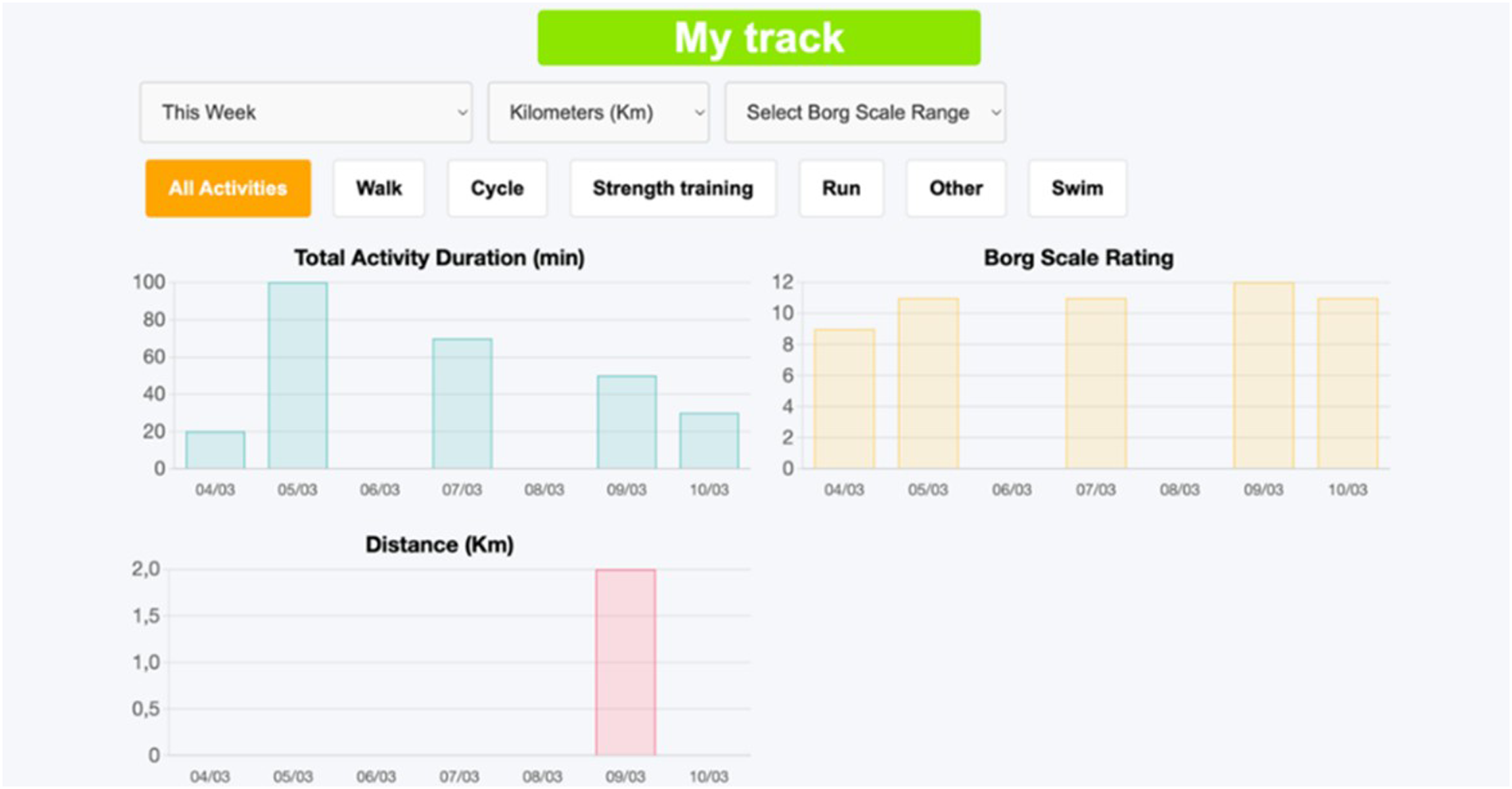Select the 05/03 duration bar
The image size is (1512, 789).
(298, 374)
